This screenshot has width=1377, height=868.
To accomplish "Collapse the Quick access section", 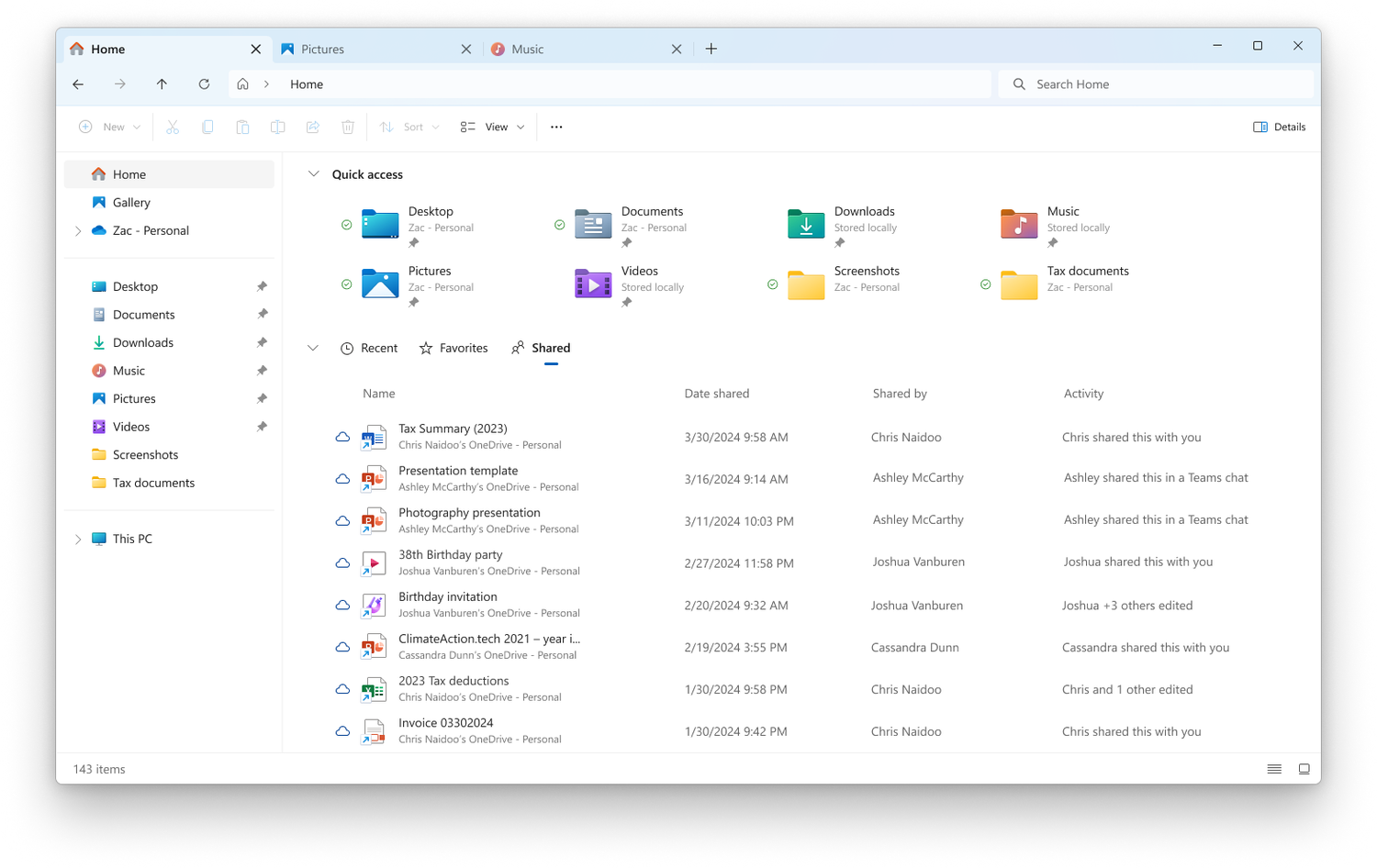I will coord(313,174).
